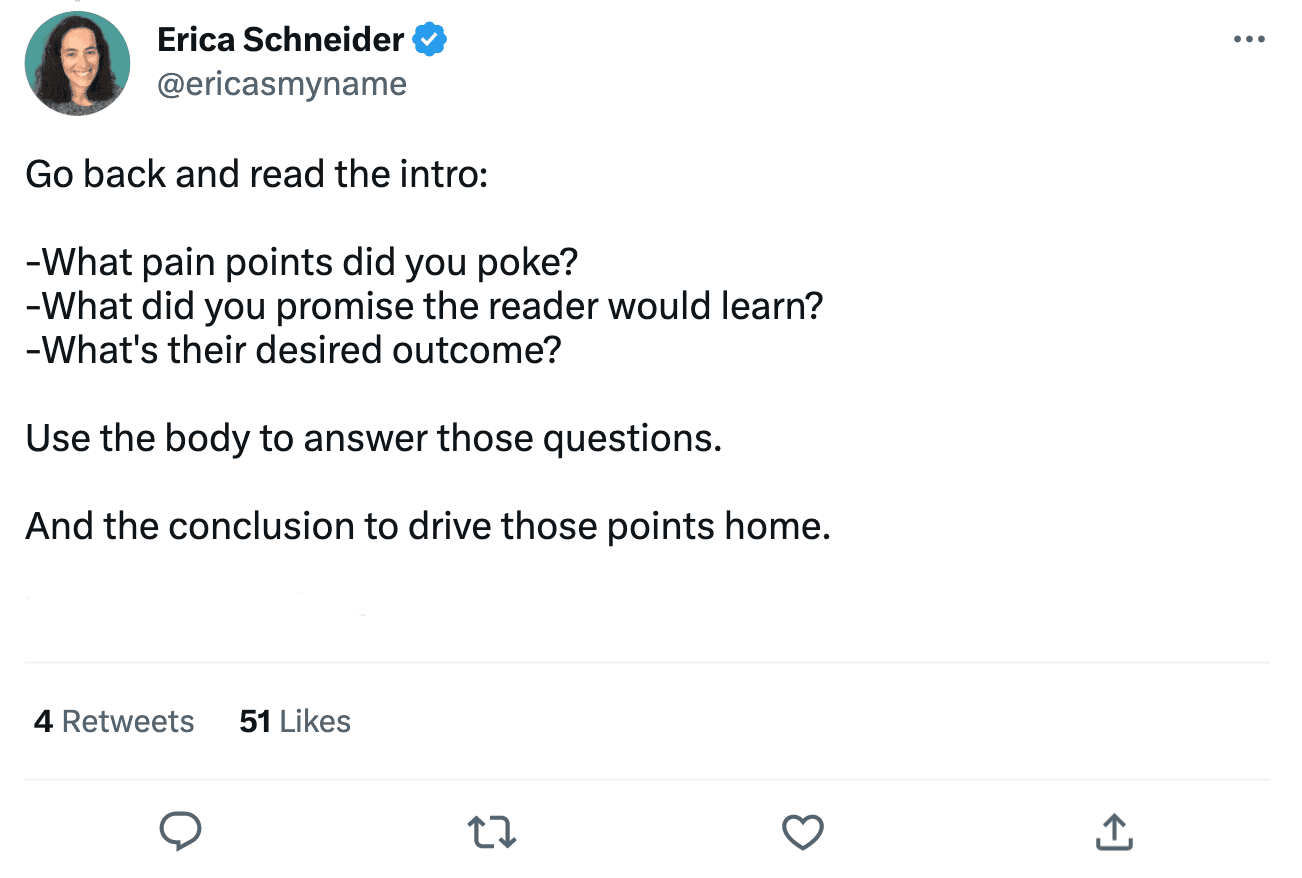Click the Retweets count label

pyautogui.click(x=113, y=721)
